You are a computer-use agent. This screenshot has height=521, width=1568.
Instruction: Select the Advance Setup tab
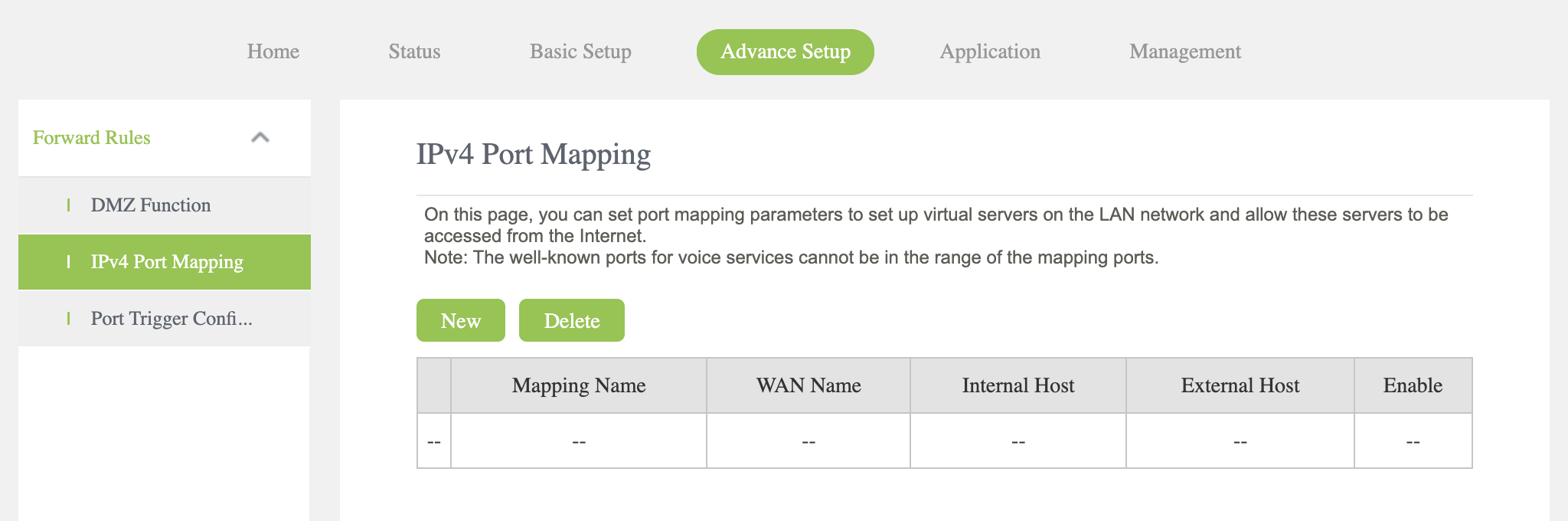[x=786, y=51]
